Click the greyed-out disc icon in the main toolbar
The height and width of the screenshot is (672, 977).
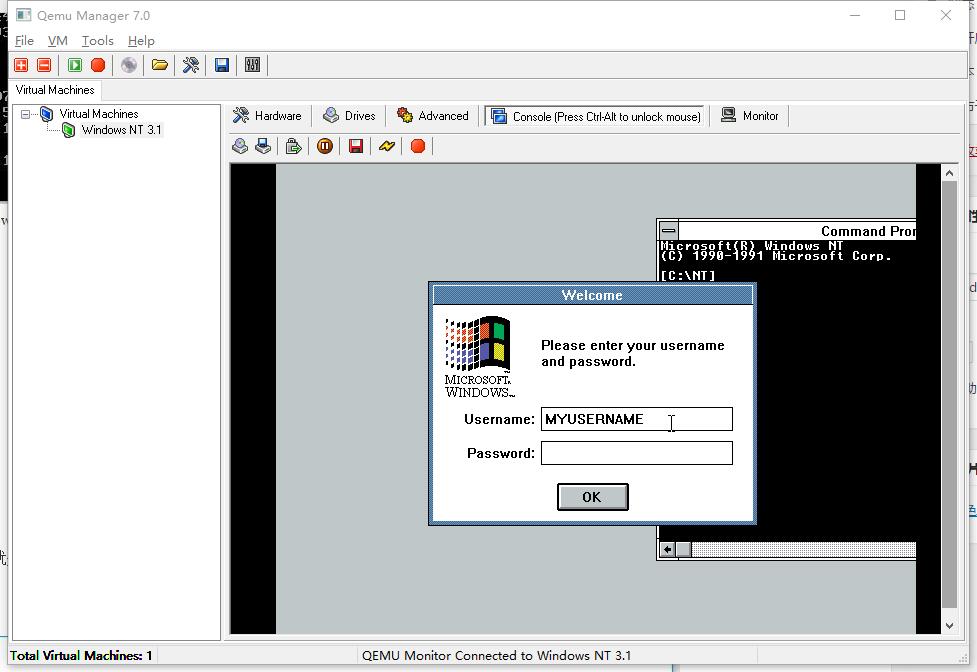(129, 65)
